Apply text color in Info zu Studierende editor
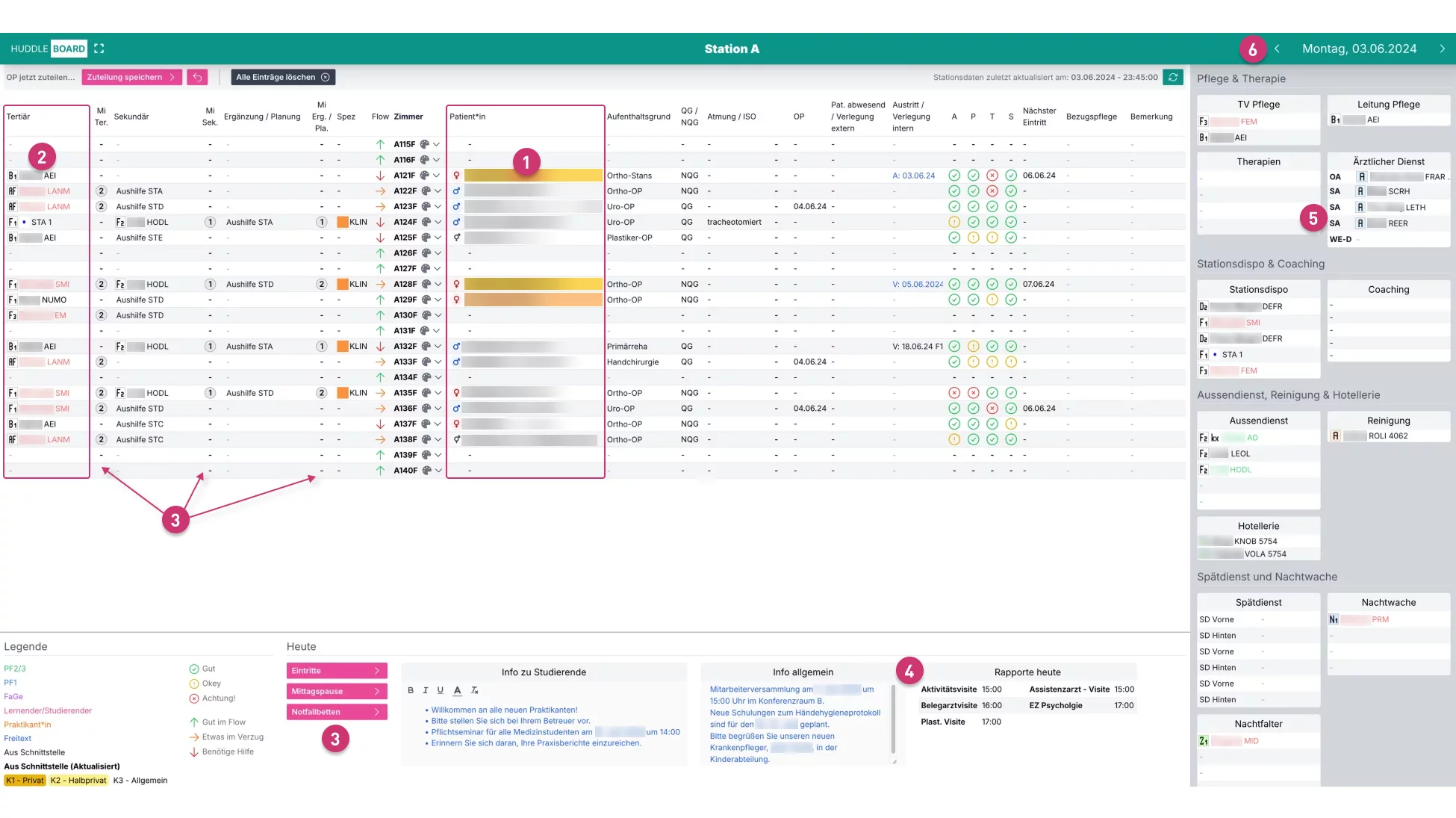1456x818 pixels. coord(457,690)
